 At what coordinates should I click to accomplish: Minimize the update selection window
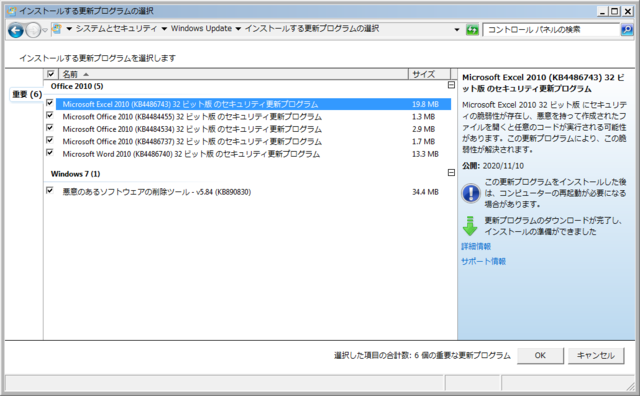click(x=602, y=11)
